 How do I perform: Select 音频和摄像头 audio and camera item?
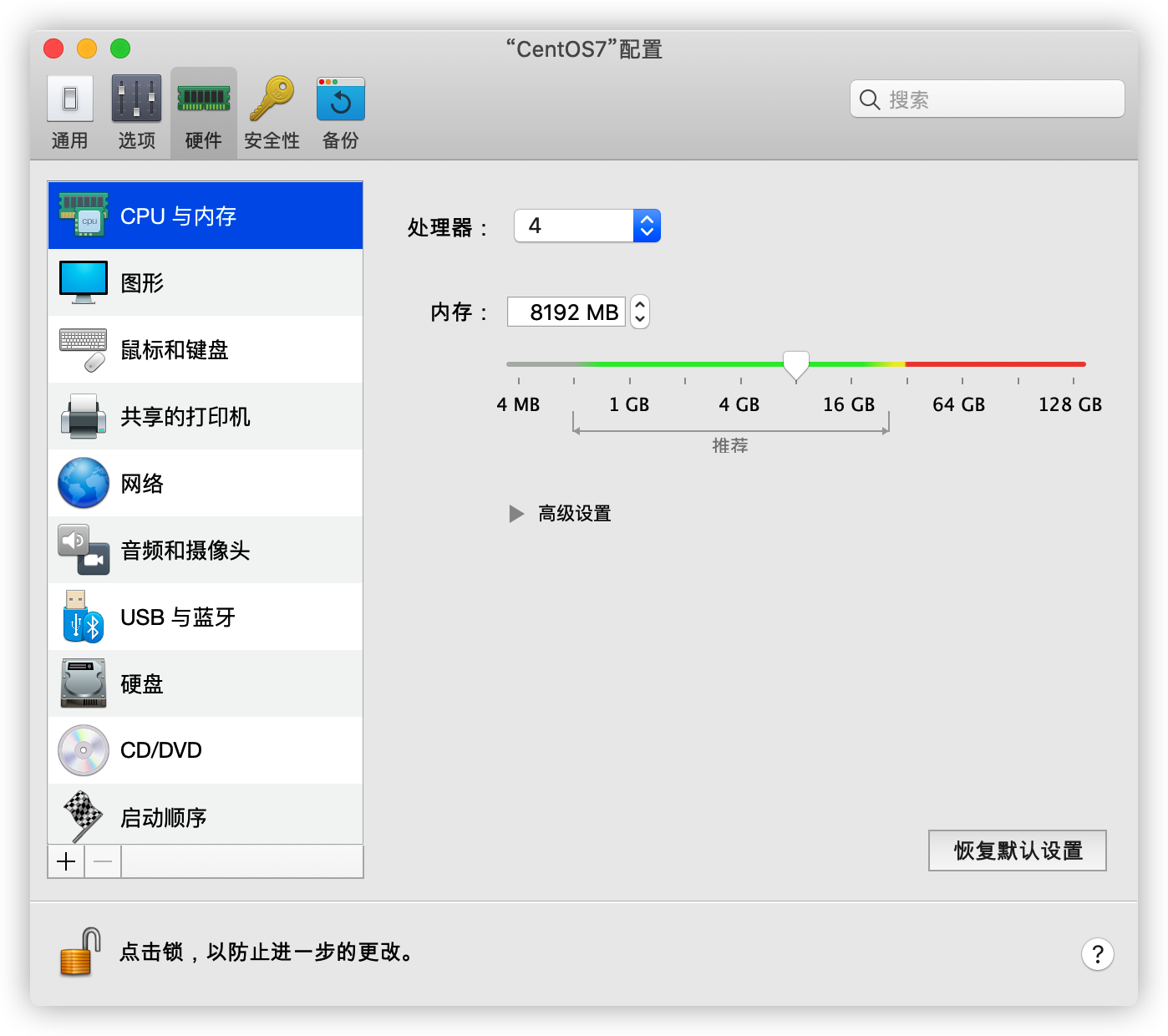pos(206,550)
